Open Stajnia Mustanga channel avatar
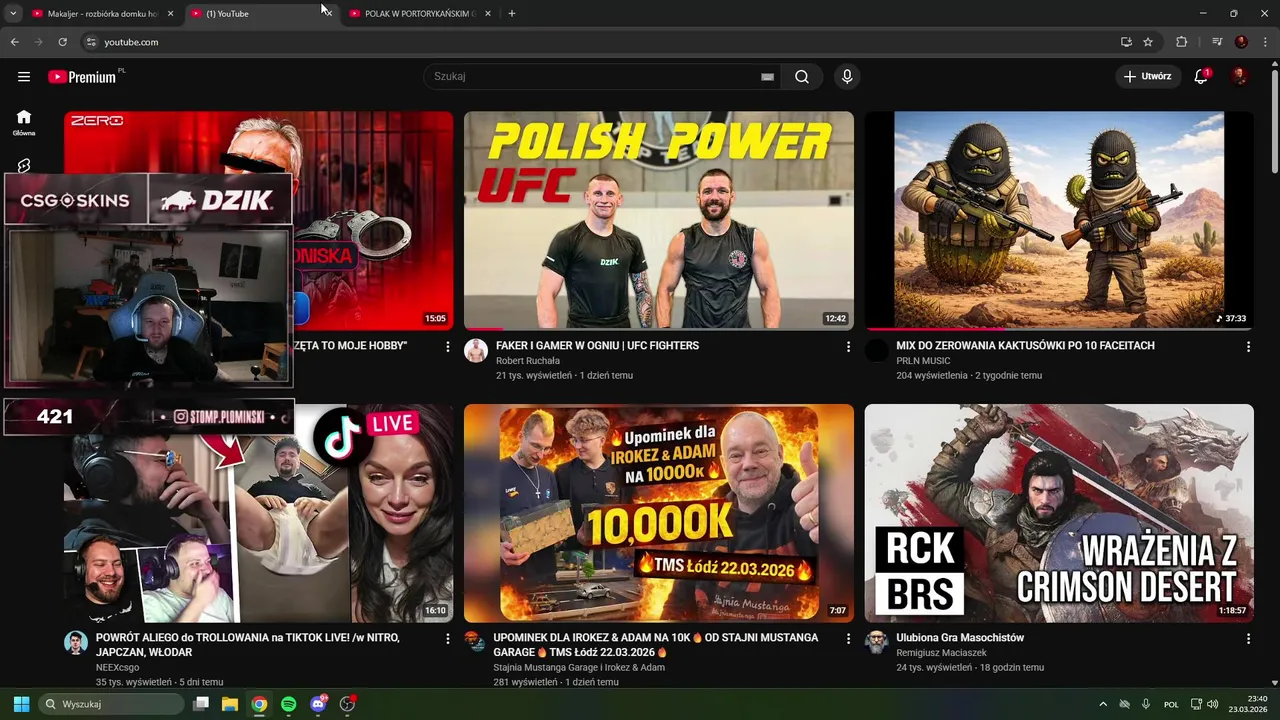Screen dimensions: 1280x720 coord(476,642)
